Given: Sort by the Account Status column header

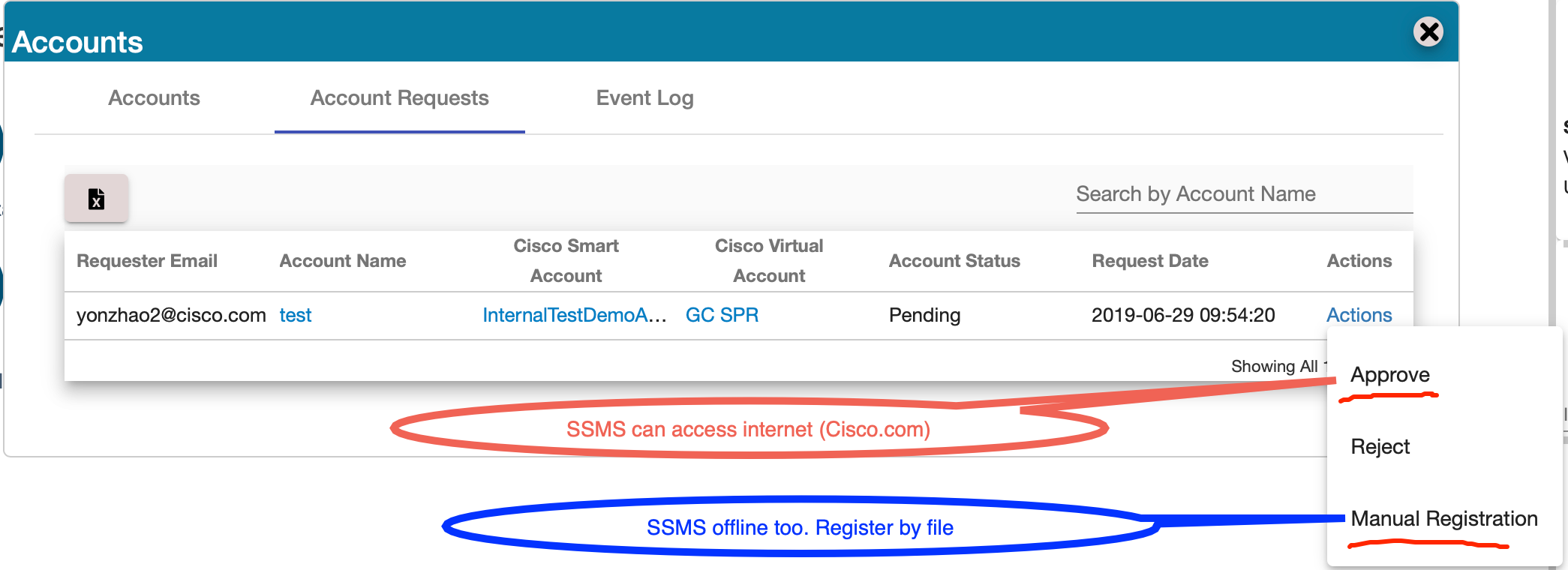Looking at the screenshot, I should pos(954,261).
